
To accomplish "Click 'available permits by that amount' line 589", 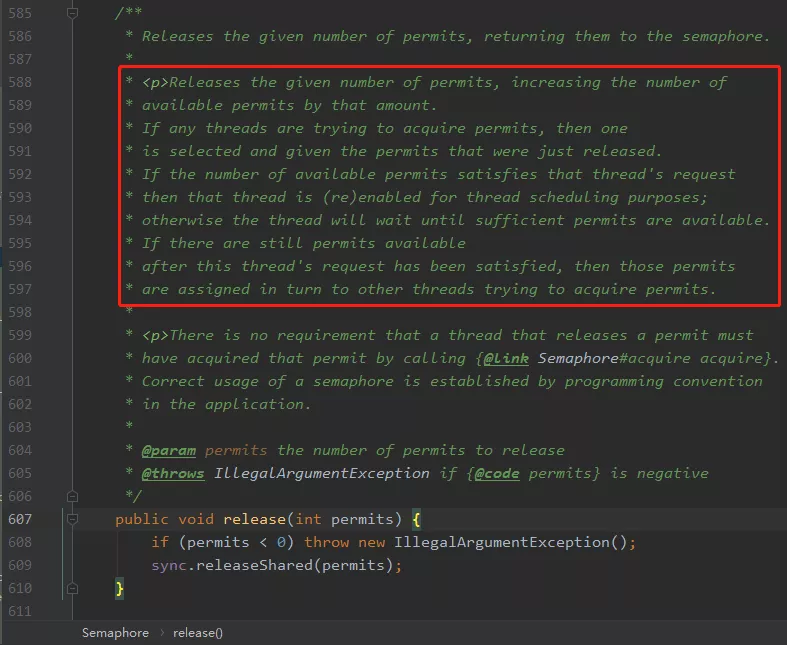I will coord(290,105).
